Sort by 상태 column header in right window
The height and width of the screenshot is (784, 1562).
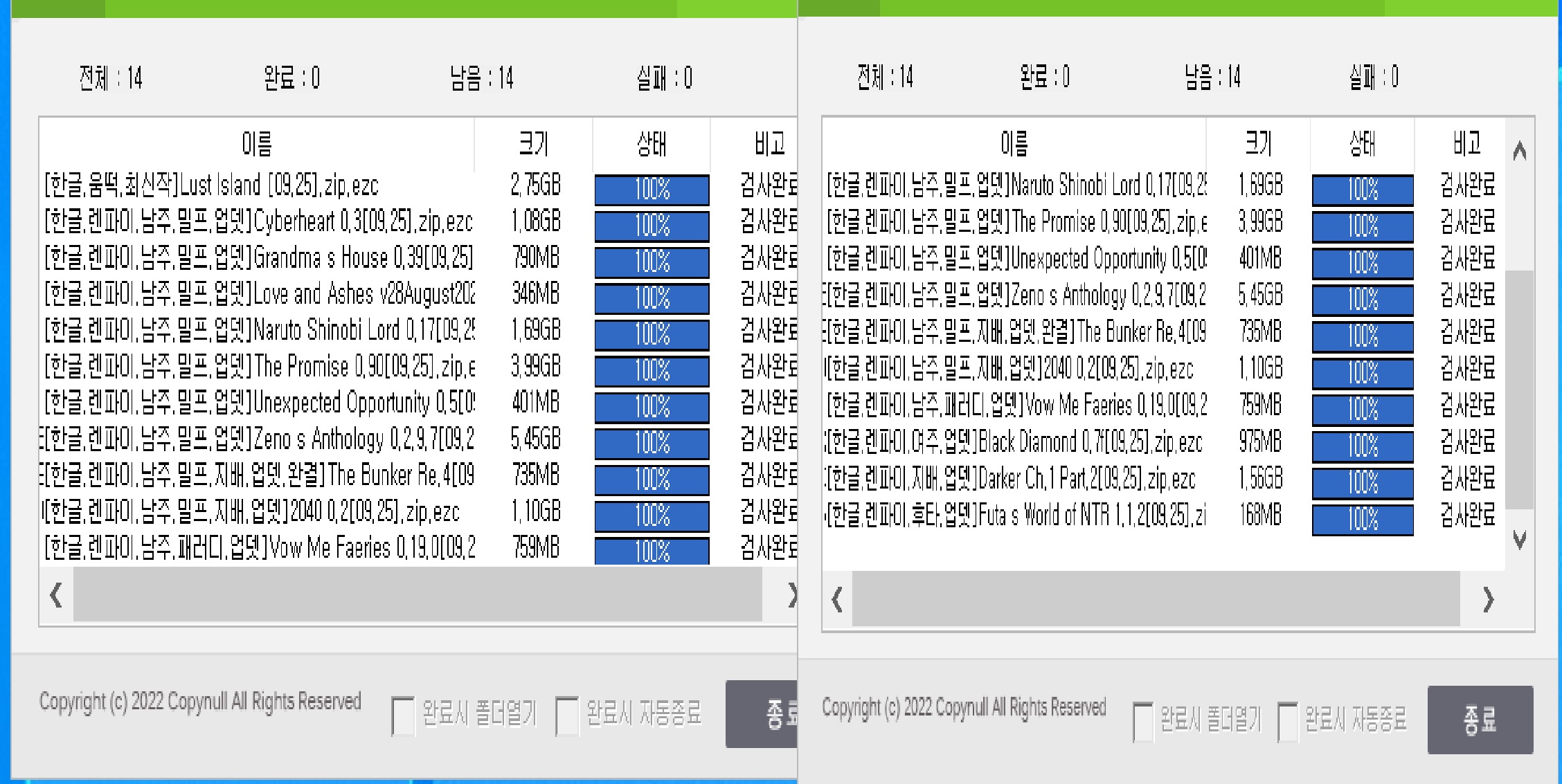point(1362,143)
